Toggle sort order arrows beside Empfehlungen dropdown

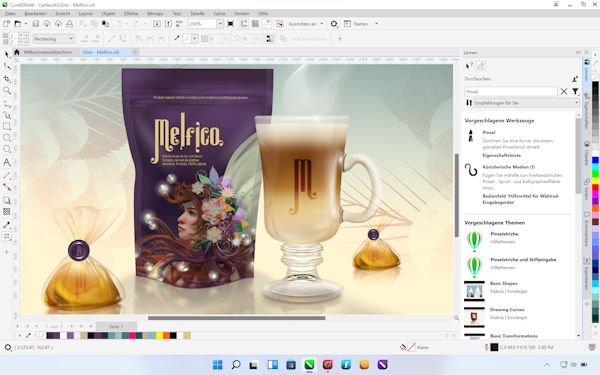click(x=469, y=103)
